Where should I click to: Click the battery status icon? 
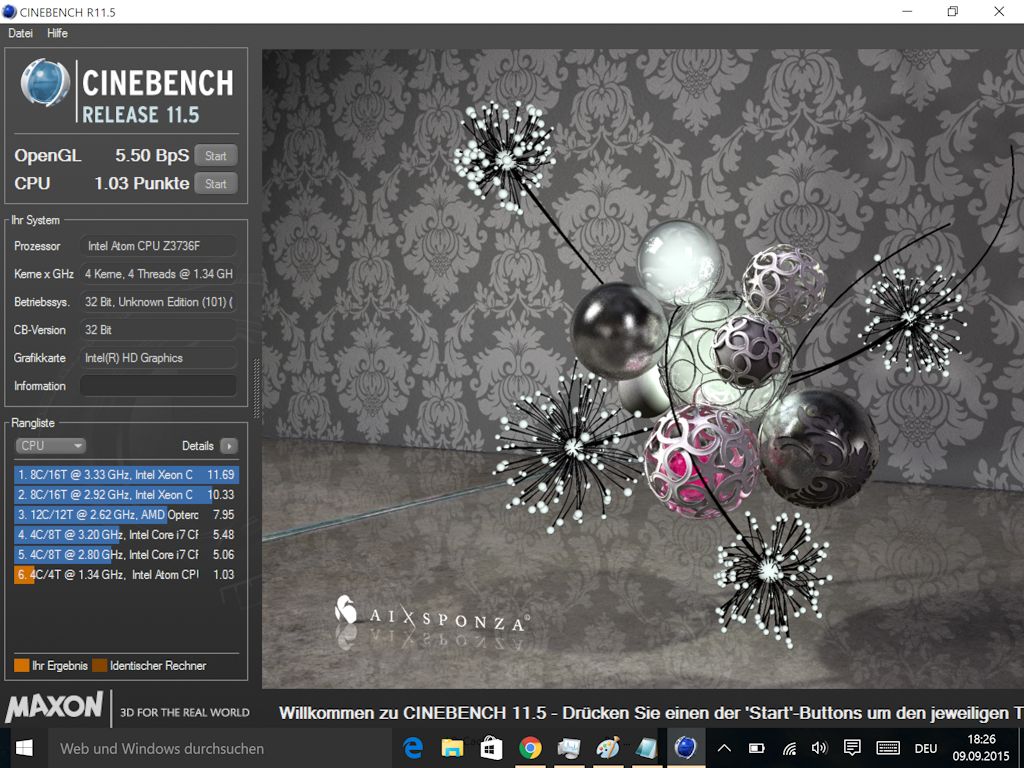click(x=756, y=748)
